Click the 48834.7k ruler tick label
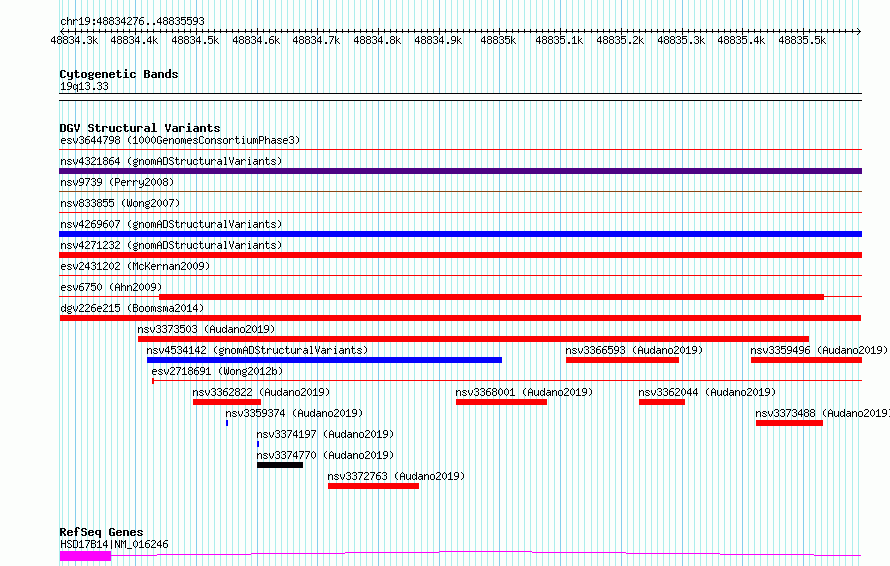The height and width of the screenshot is (566, 890). [x=316, y=40]
